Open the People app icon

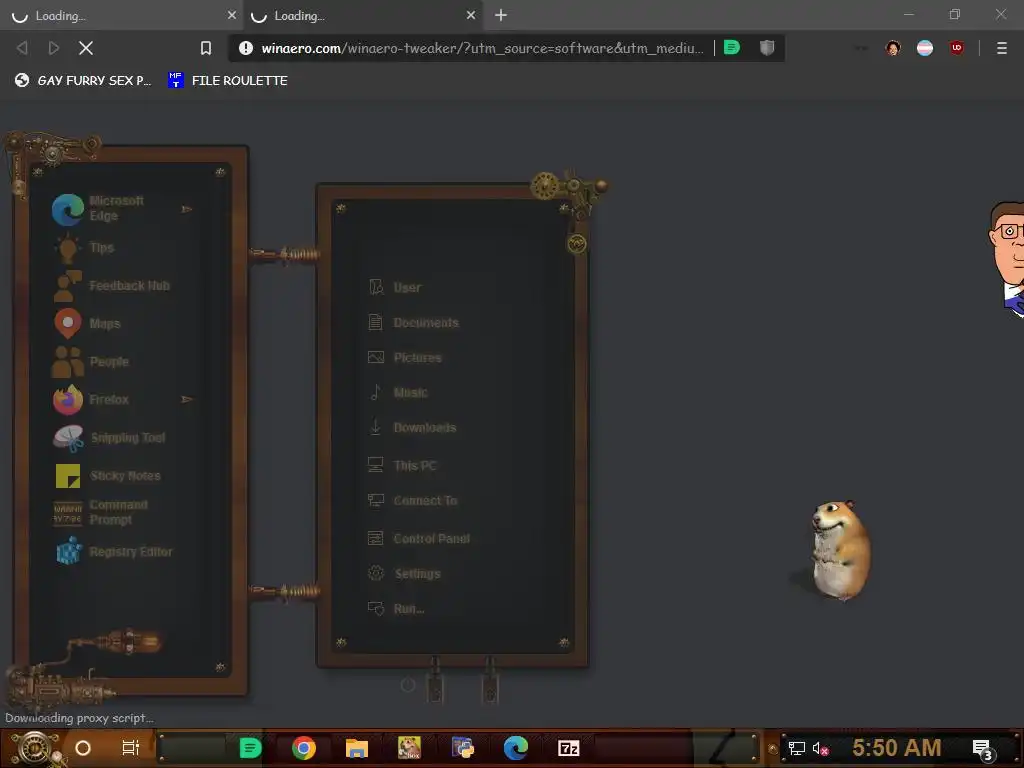(67, 362)
